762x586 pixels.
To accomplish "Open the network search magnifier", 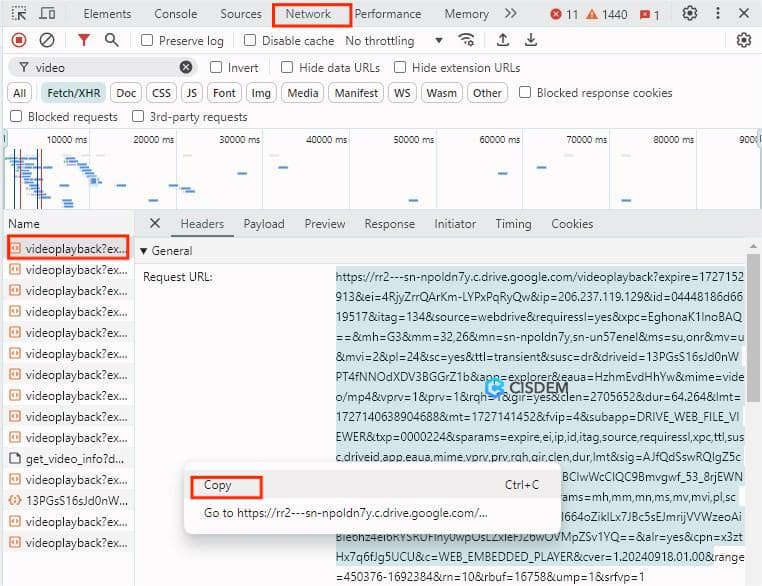I will coord(111,40).
